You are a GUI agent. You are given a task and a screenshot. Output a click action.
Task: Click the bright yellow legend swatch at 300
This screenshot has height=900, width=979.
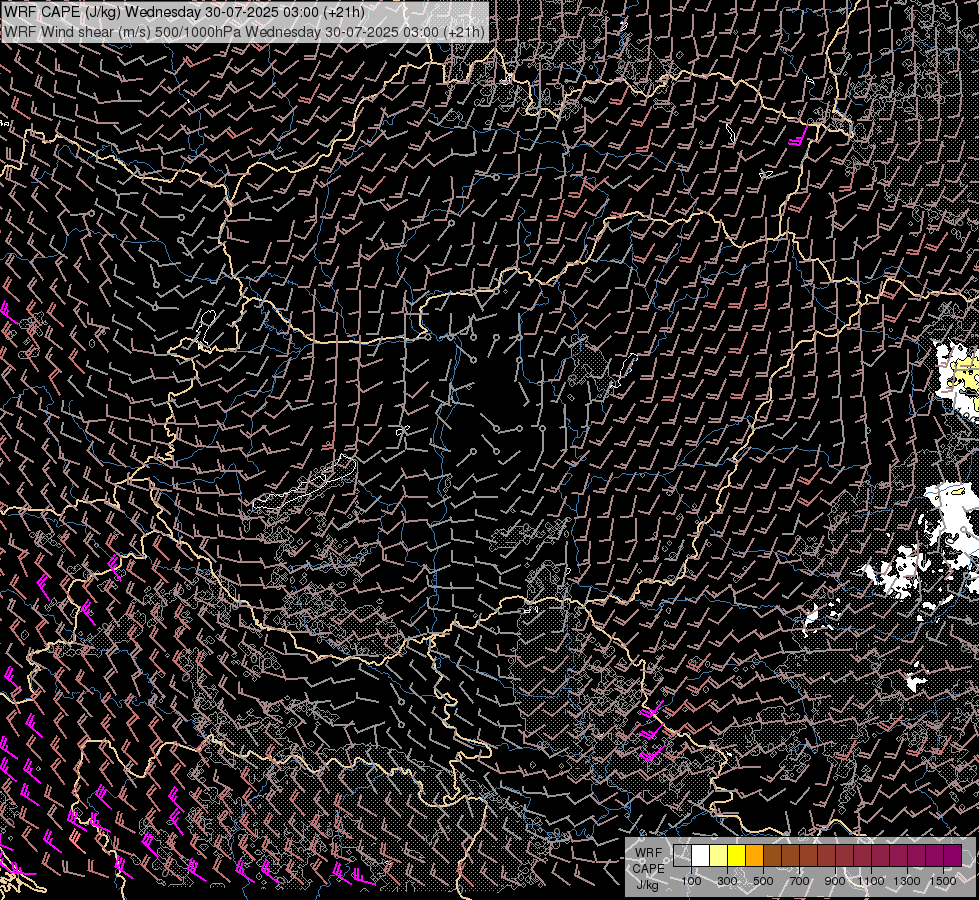pos(737,856)
